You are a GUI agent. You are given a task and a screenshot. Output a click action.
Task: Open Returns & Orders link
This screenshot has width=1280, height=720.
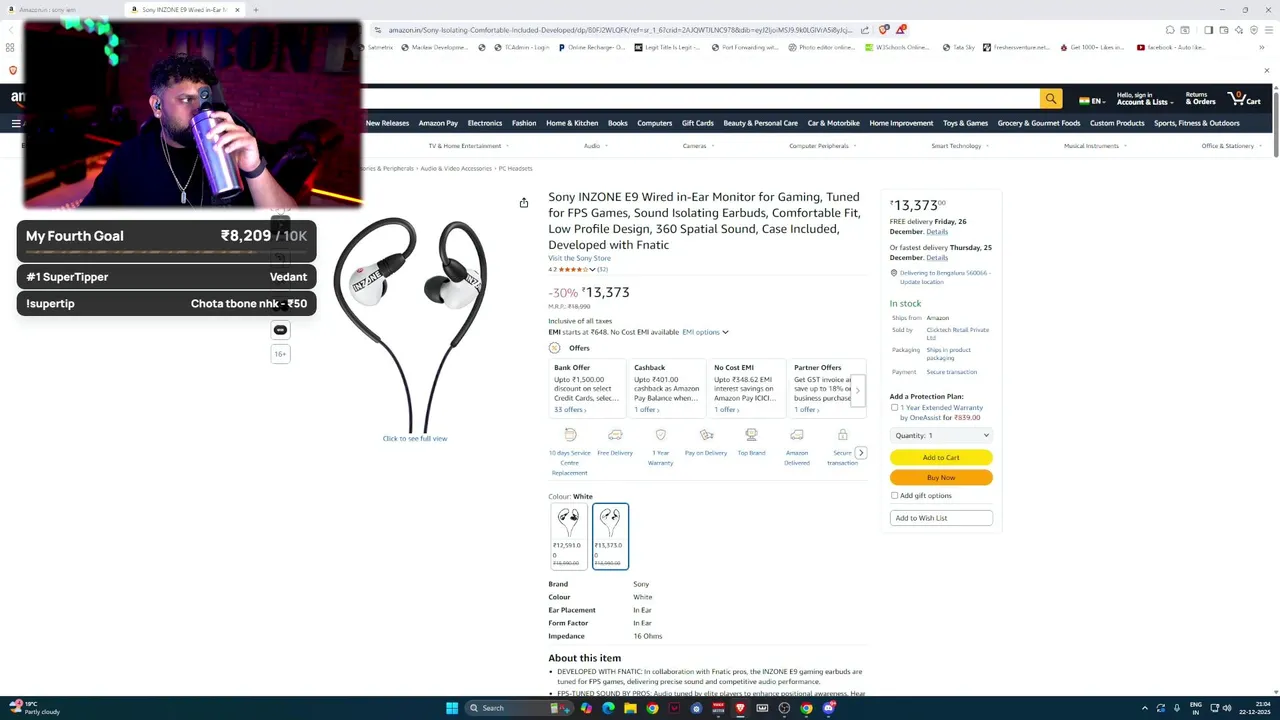point(1201,98)
